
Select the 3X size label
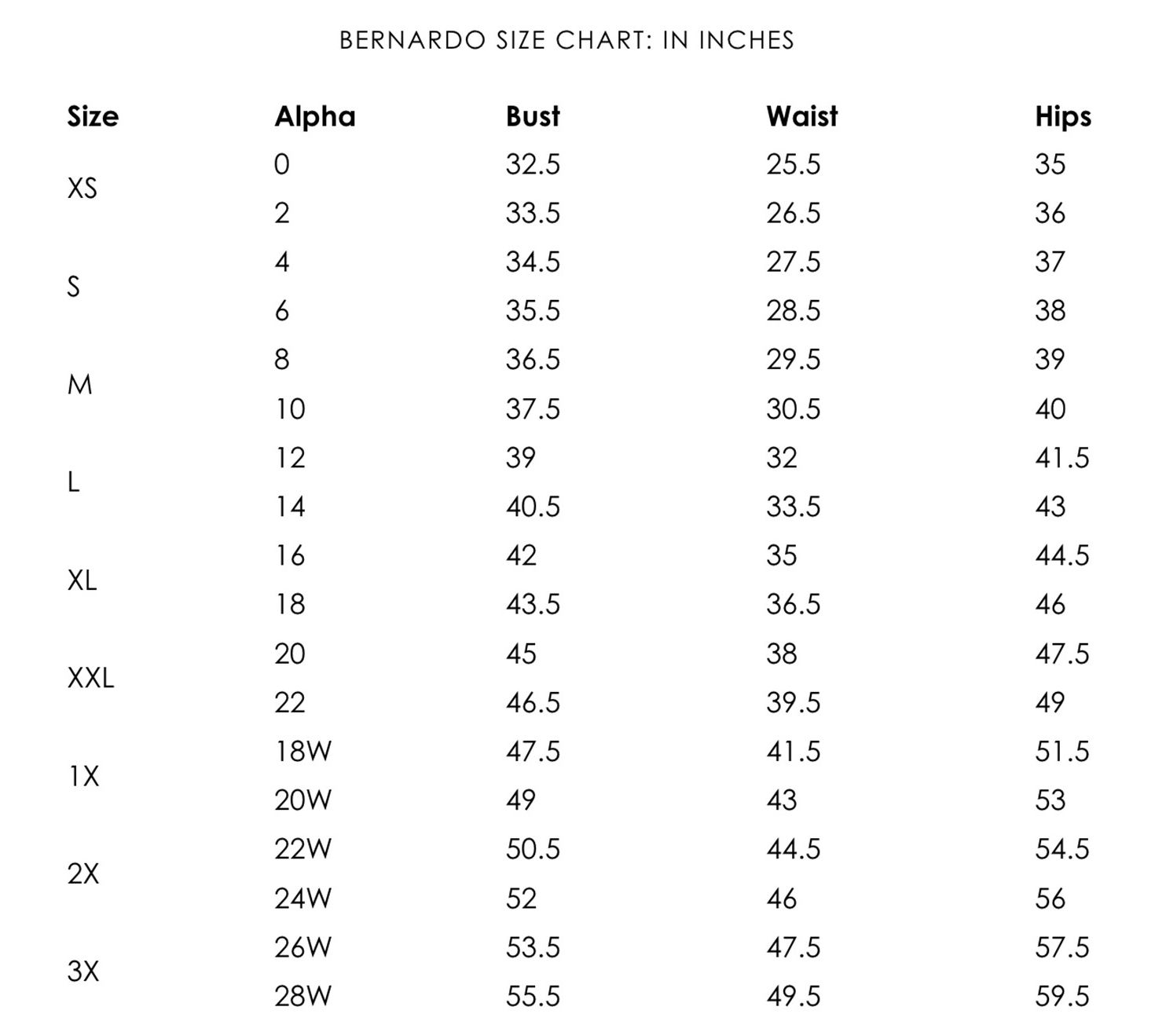[83, 972]
